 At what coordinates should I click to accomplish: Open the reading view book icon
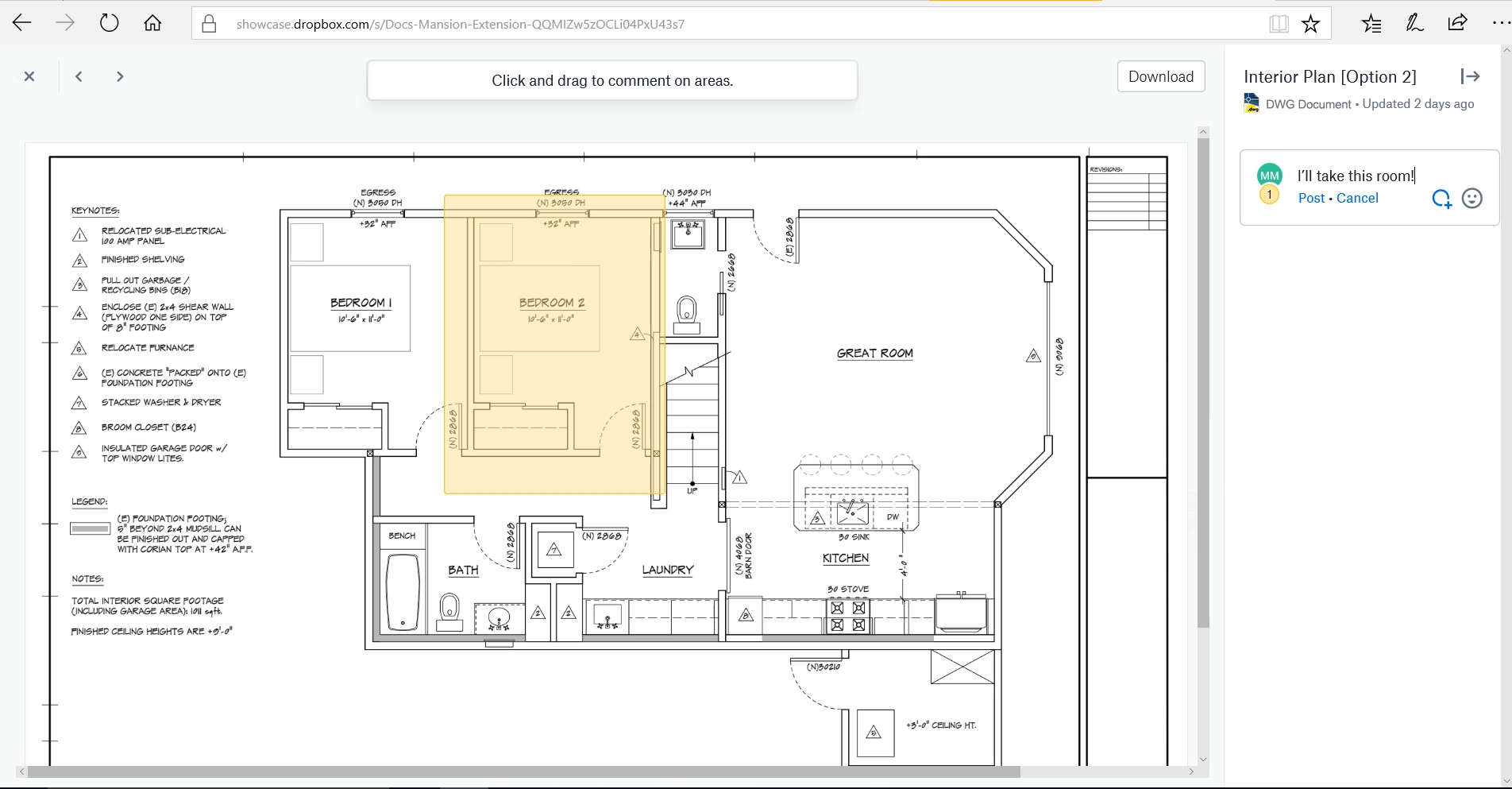[1279, 24]
